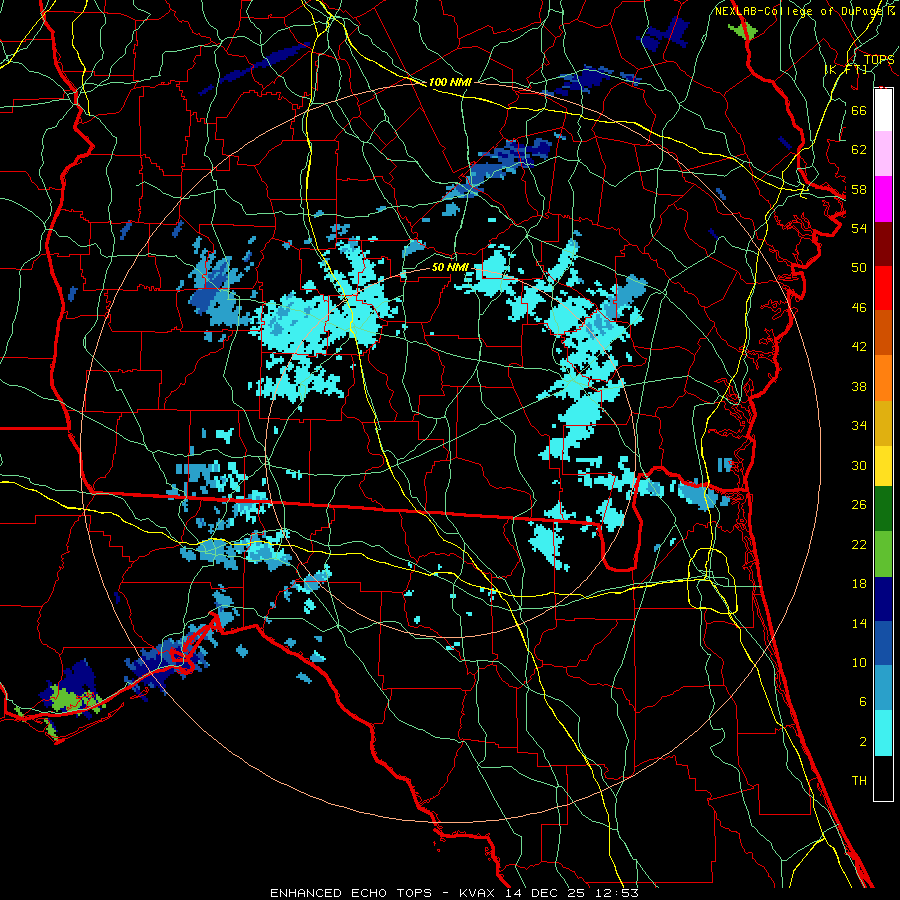The image size is (900, 900).
Task: Click the medium blue 10-14 kft legend swatch
Action: tap(883, 643)
